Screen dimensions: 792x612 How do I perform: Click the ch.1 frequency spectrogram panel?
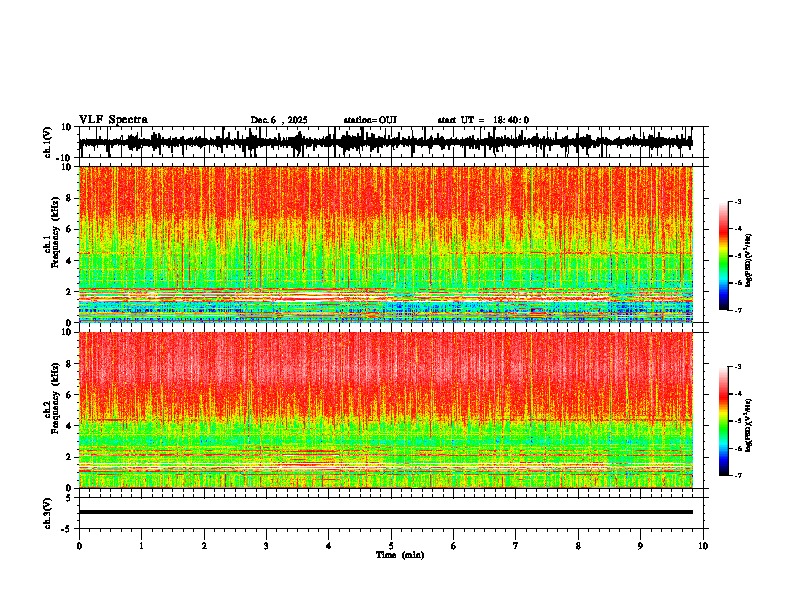[386, 244]
